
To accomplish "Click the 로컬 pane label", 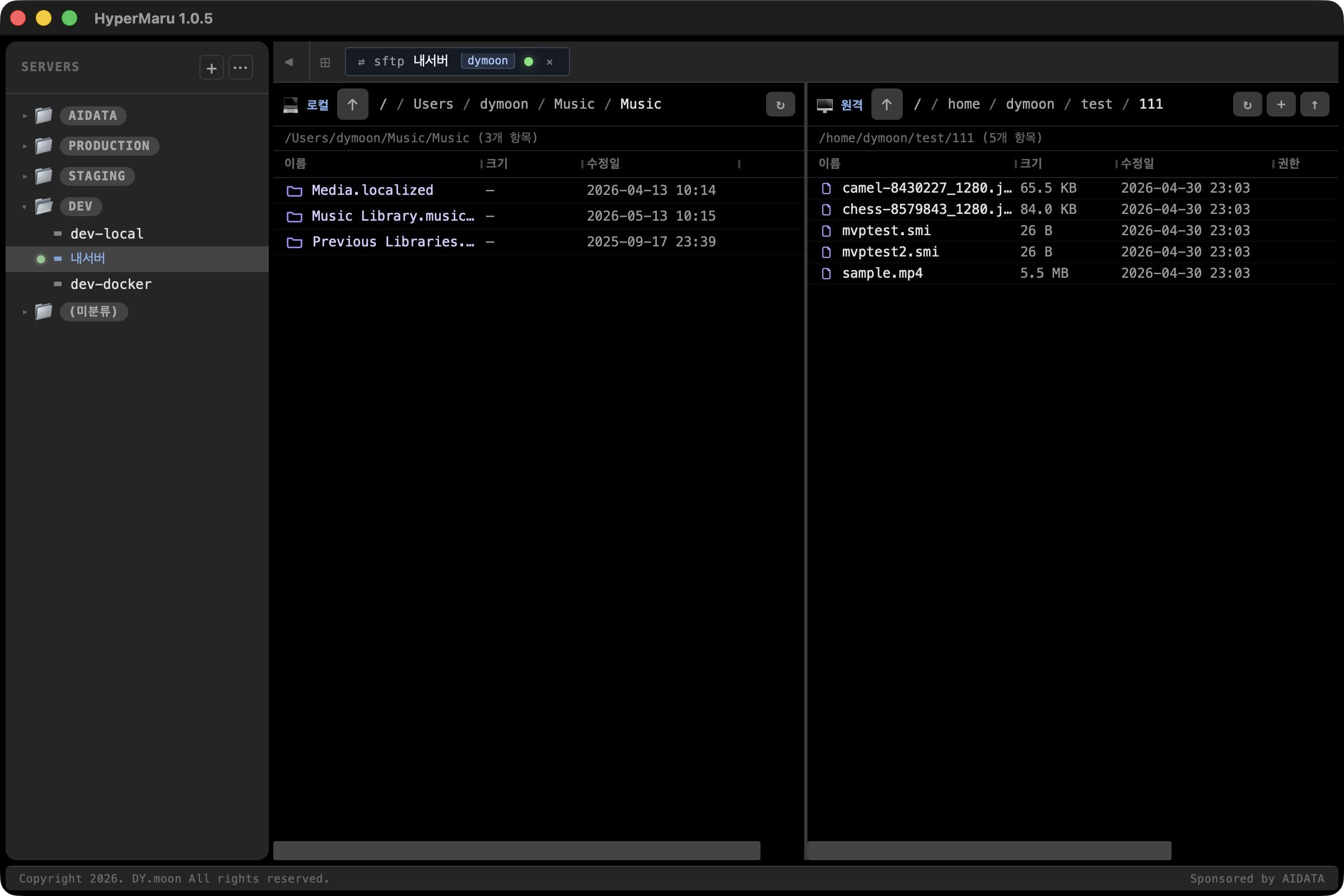I will (318, 105).
